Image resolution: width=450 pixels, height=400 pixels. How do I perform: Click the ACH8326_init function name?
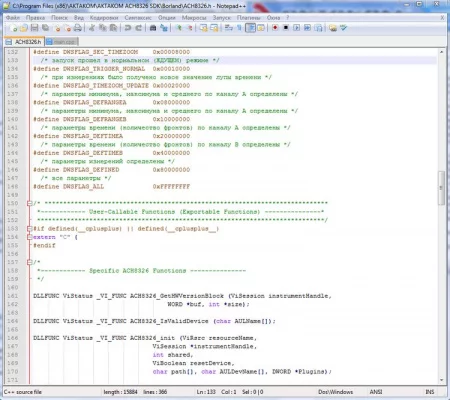coord(152,338)
